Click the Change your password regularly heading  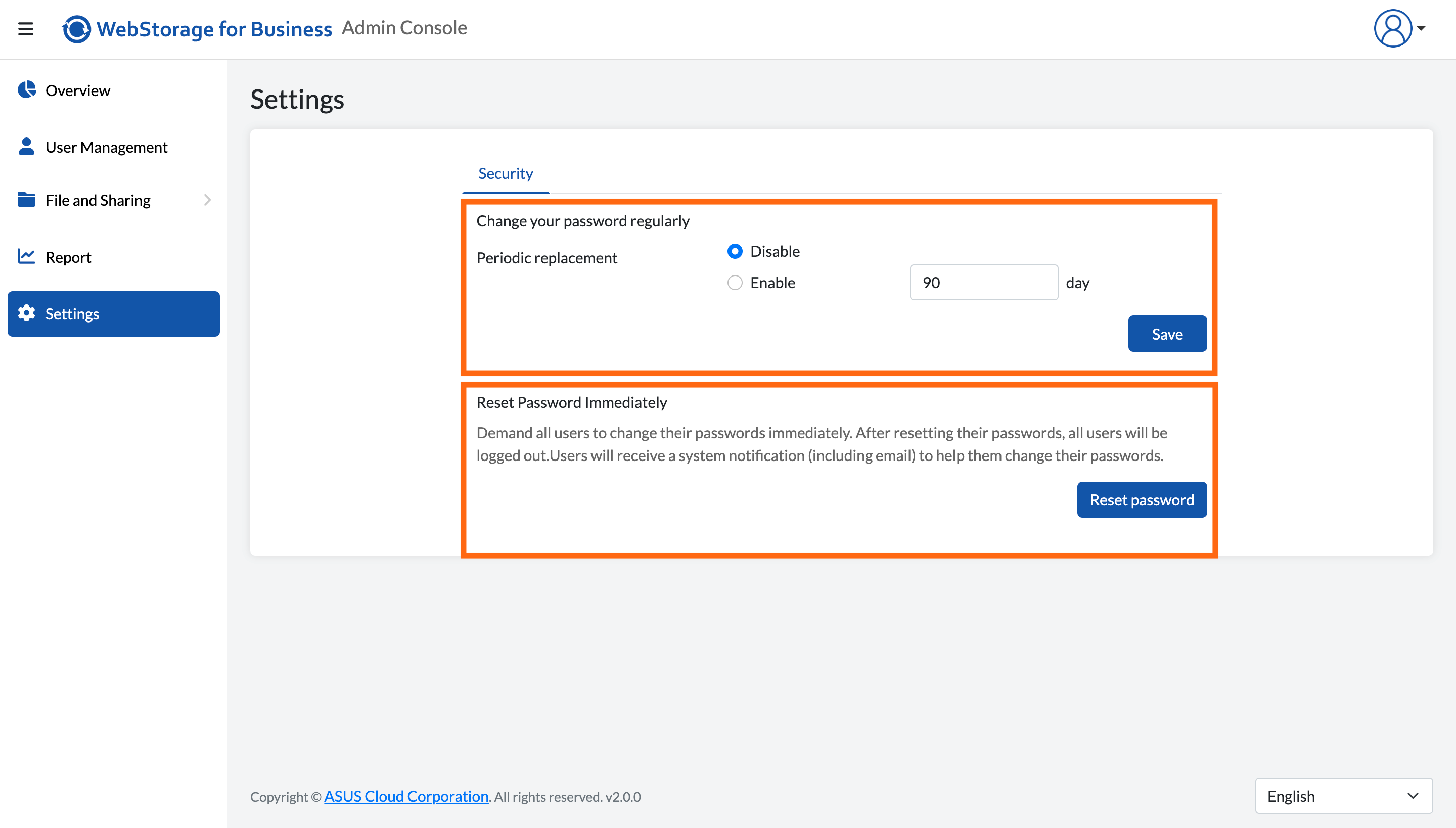[582, 220]
